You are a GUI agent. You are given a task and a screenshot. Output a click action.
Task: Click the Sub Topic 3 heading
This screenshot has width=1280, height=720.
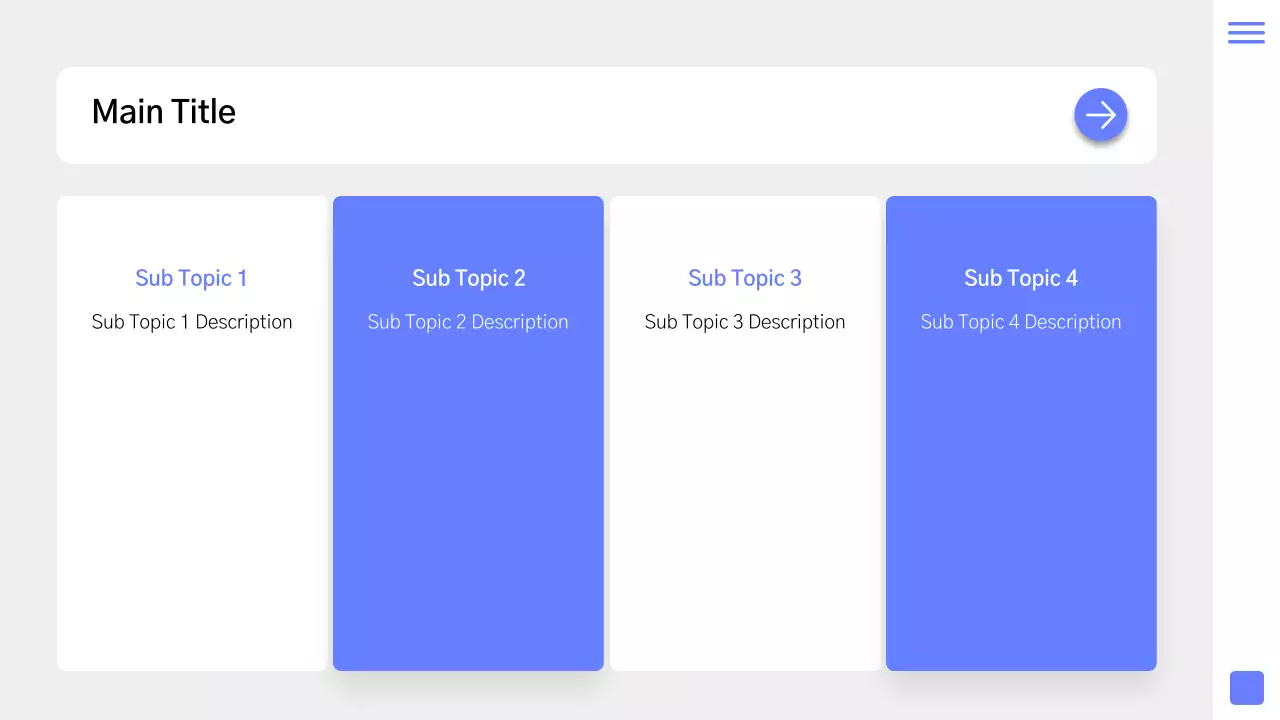(745, 278)
